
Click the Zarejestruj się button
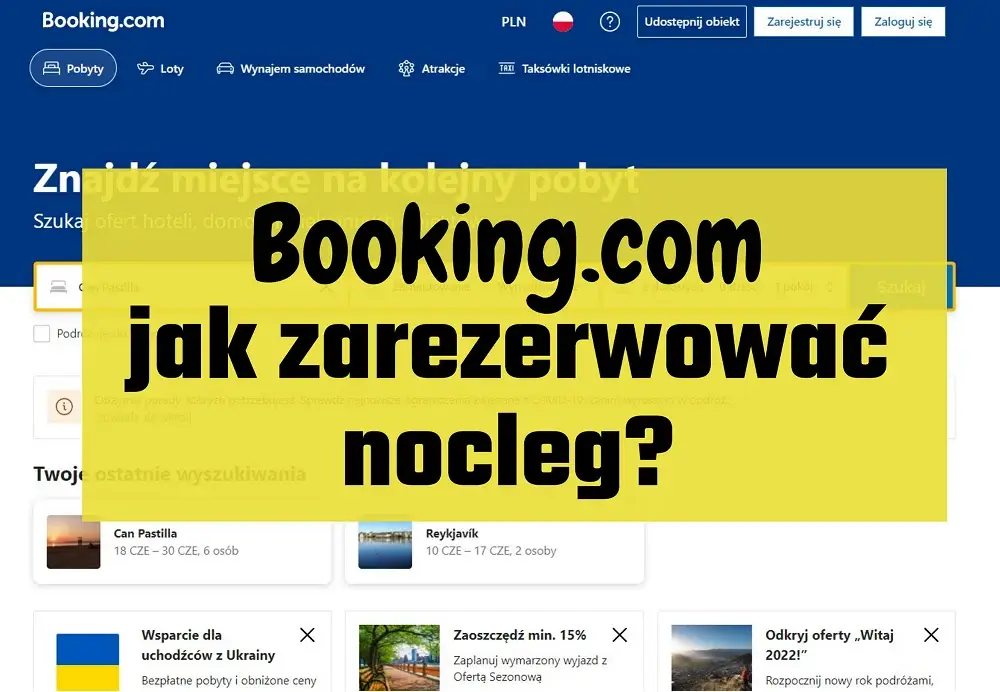click(x=804, y=22)
